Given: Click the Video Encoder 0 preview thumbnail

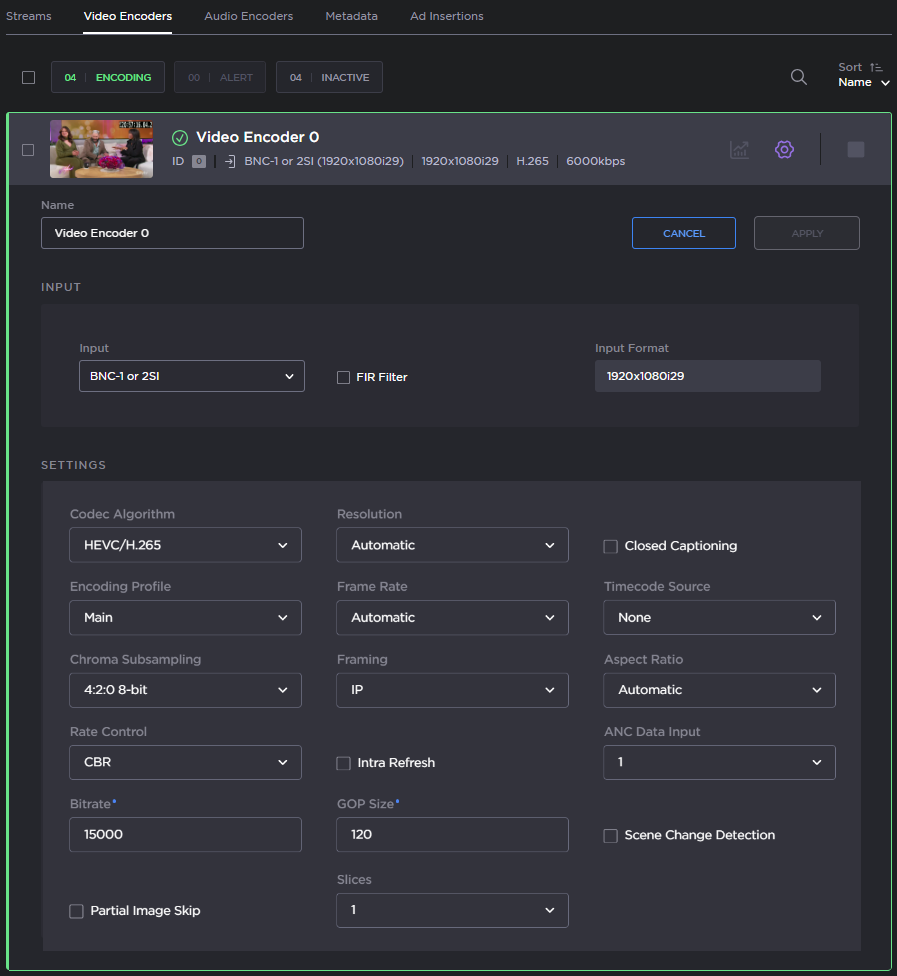Looking at the screenshot, I should (x=101, y=148).
